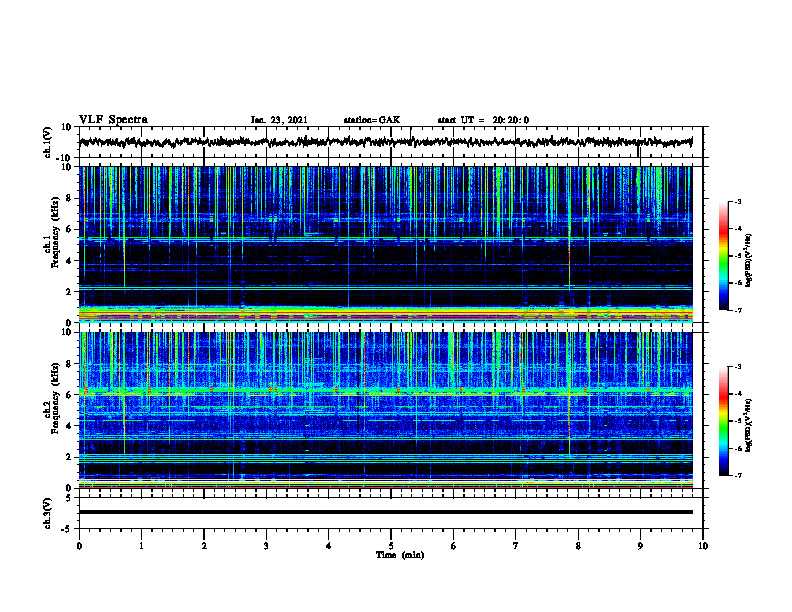792x612 pixels.
Task: Click the time axis tick label "8"
Action: 578,546
